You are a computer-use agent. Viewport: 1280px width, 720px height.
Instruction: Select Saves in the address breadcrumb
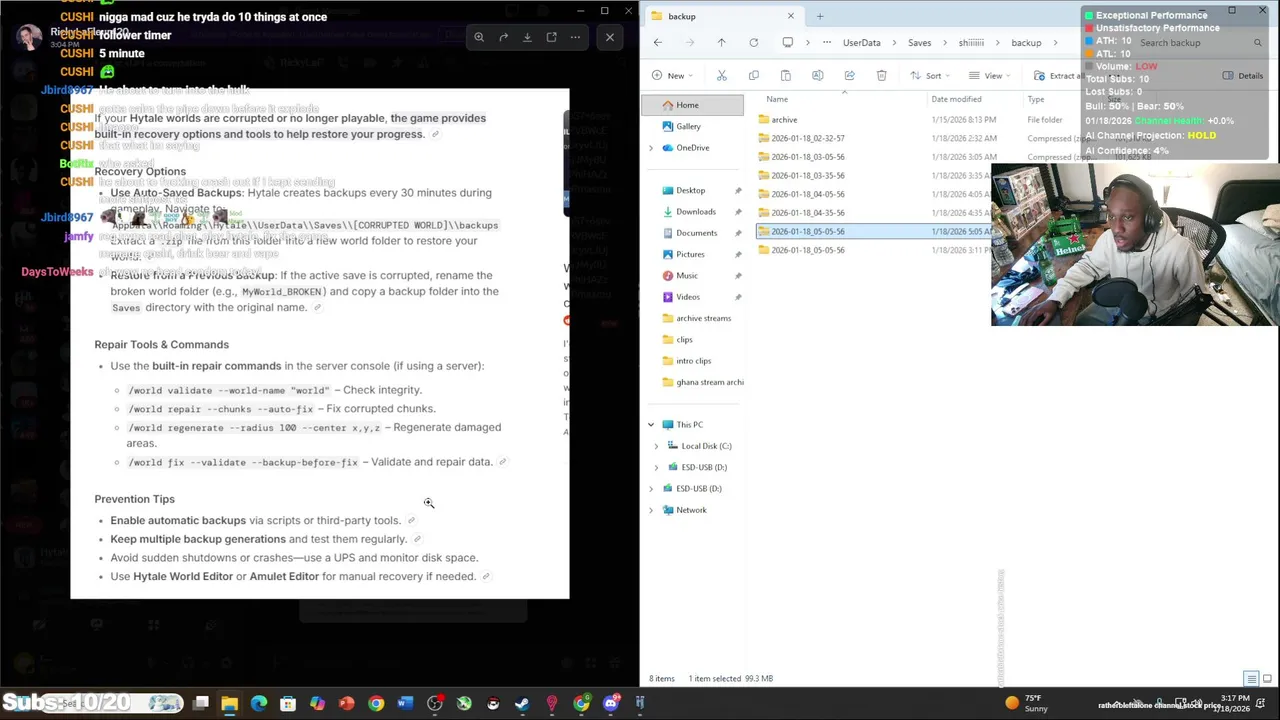click(919, 43)
